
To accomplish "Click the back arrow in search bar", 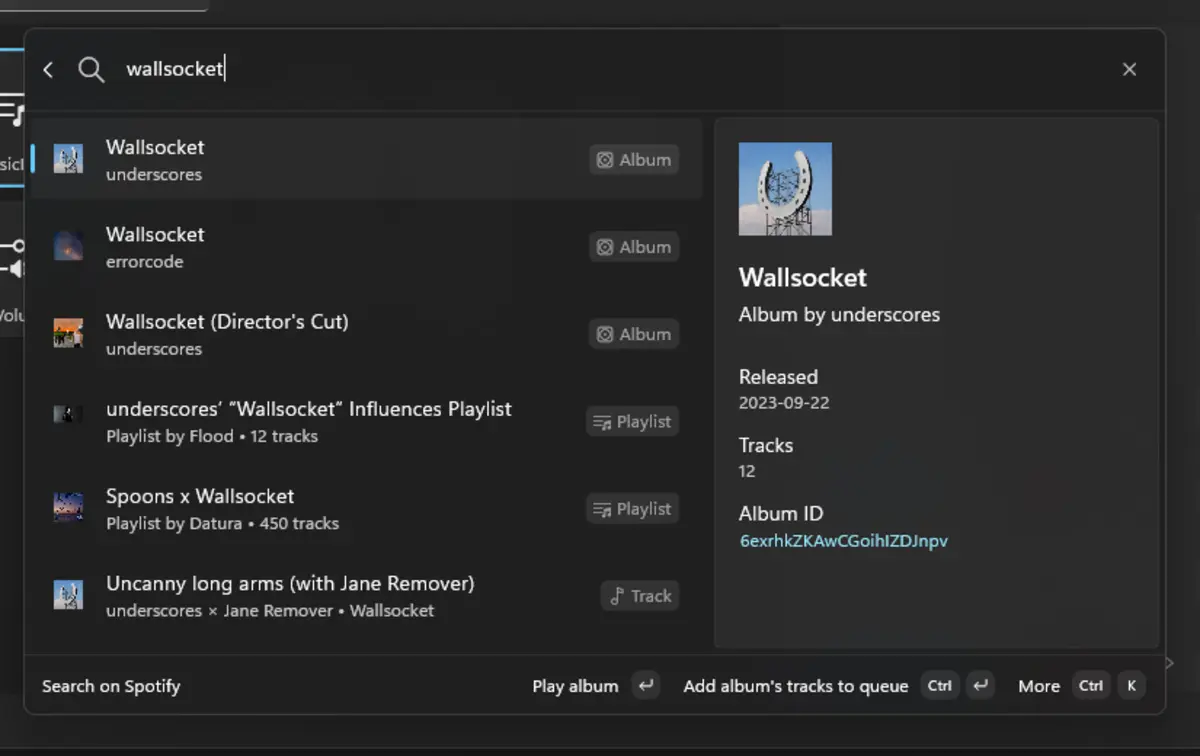I will coord(48,69).
